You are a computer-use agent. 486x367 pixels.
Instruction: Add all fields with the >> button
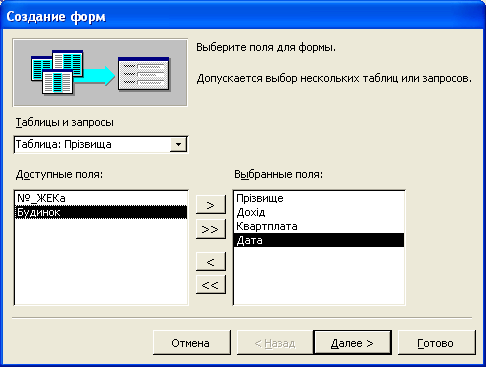click(211, 229)
